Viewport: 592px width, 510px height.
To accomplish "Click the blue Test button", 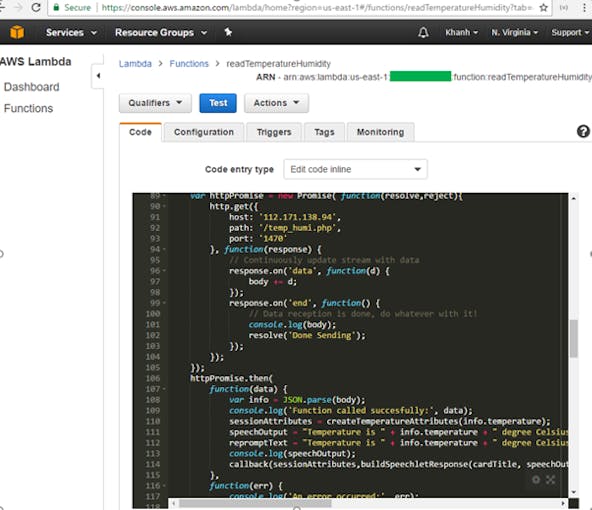I will tap(218, 103).
